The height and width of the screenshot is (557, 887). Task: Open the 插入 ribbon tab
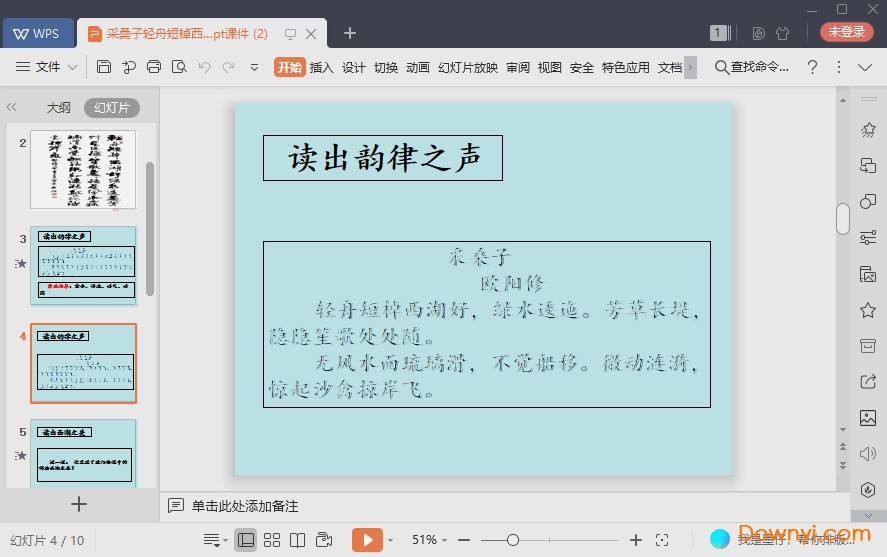pos(321,67)
